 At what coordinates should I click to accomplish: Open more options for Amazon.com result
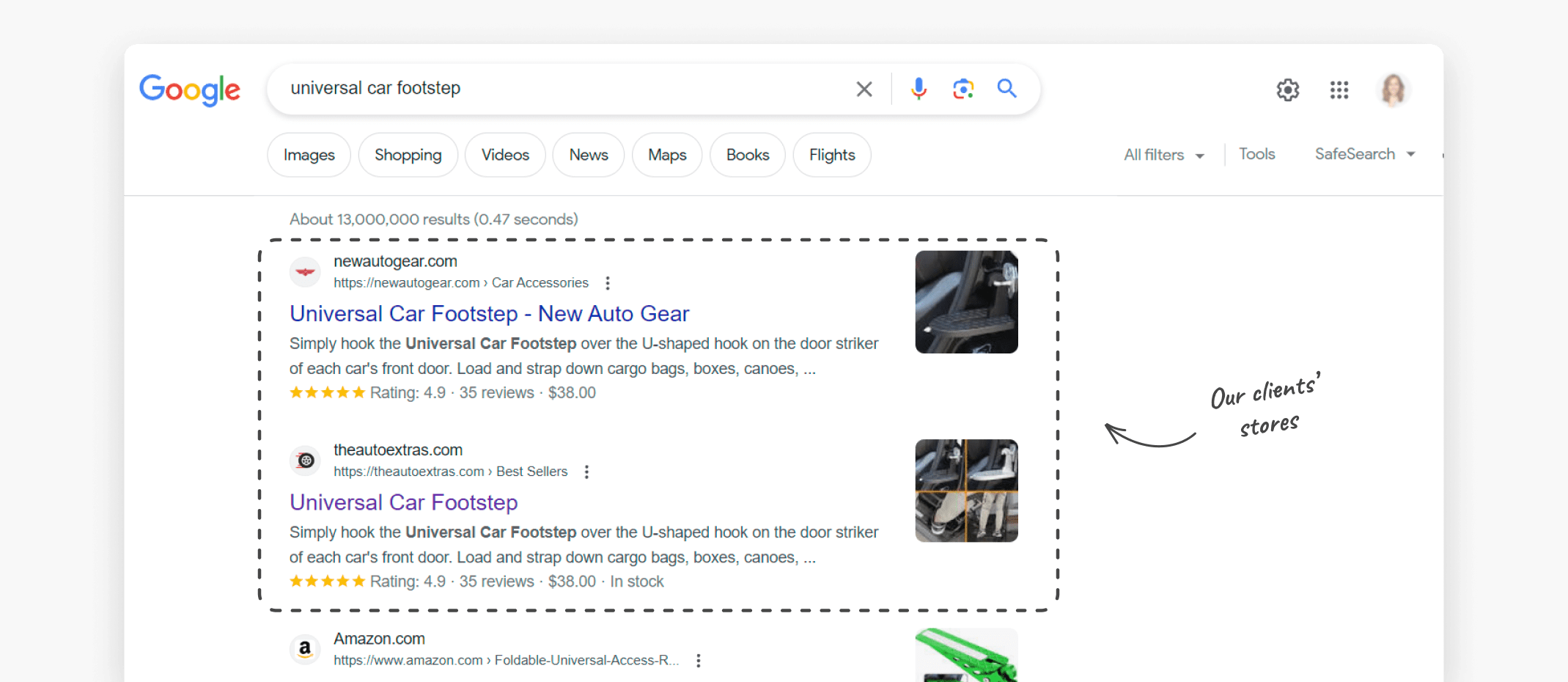coord(699,661)
